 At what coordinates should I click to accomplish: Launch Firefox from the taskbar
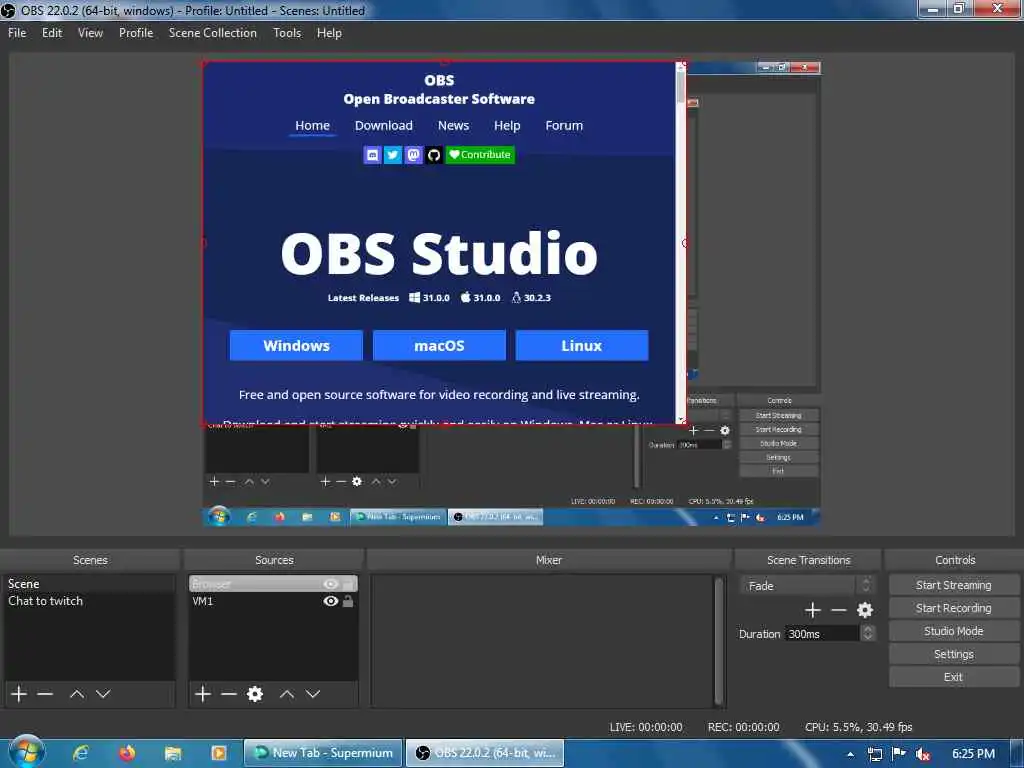point(127,753)
